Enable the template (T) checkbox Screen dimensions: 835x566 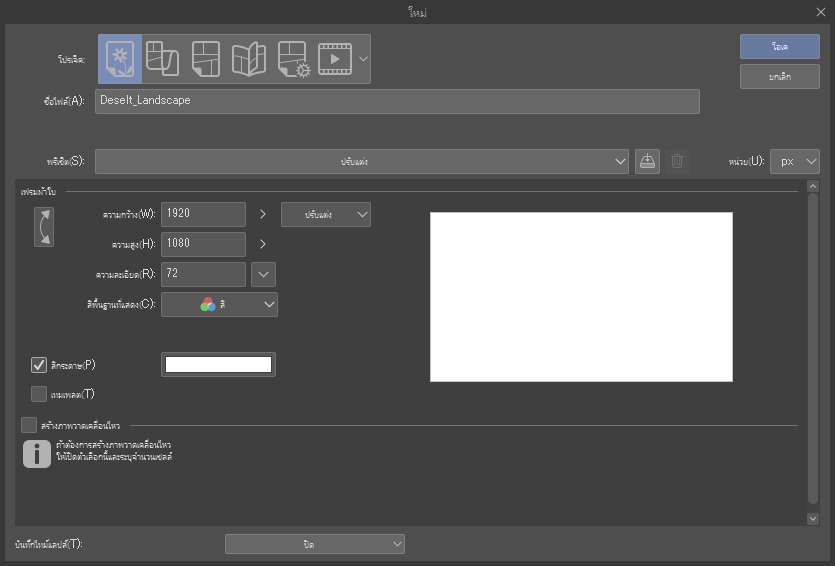(x=39, y=394)
